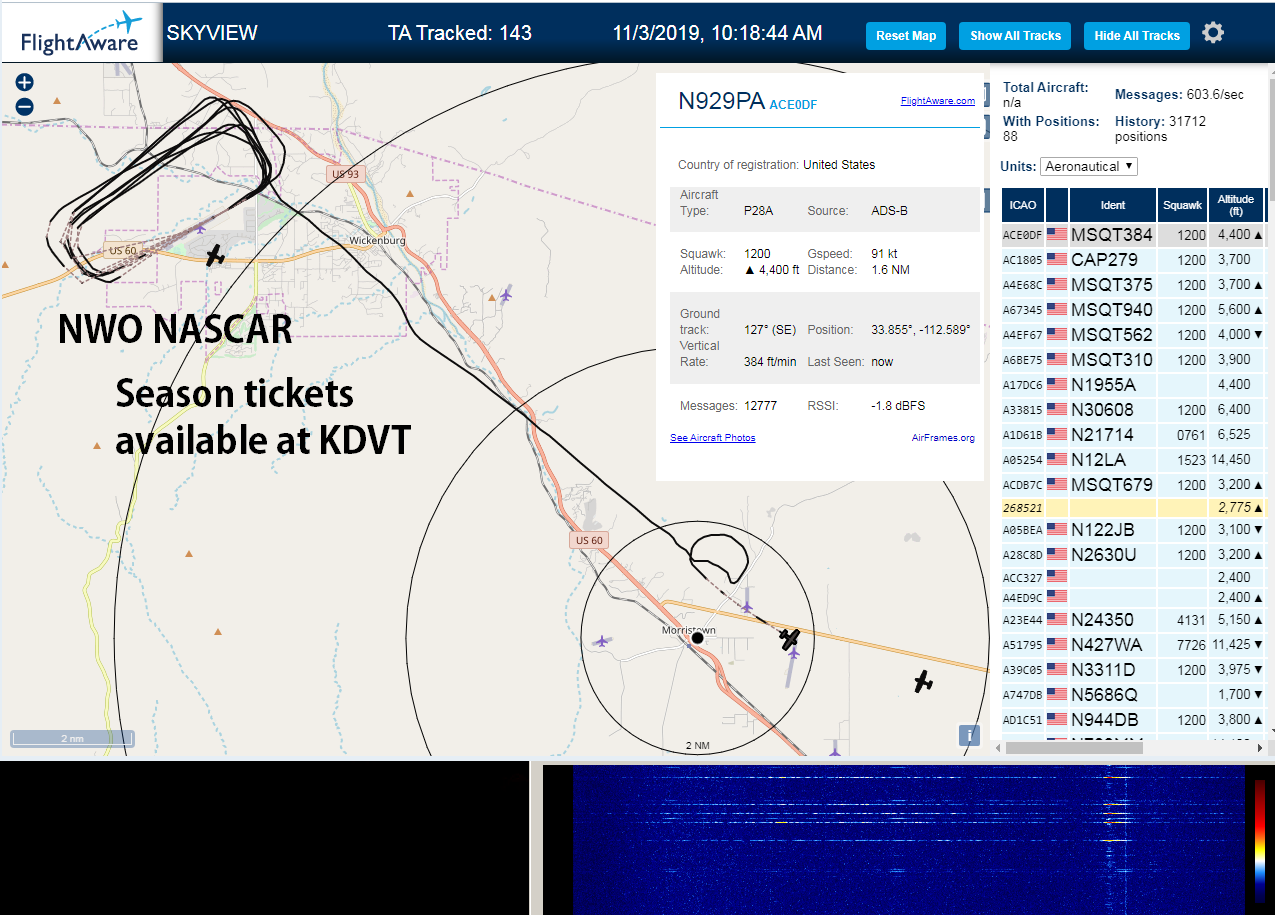
Task: Select the MSQT375 aircraft row
Action: pos(1133,285)
